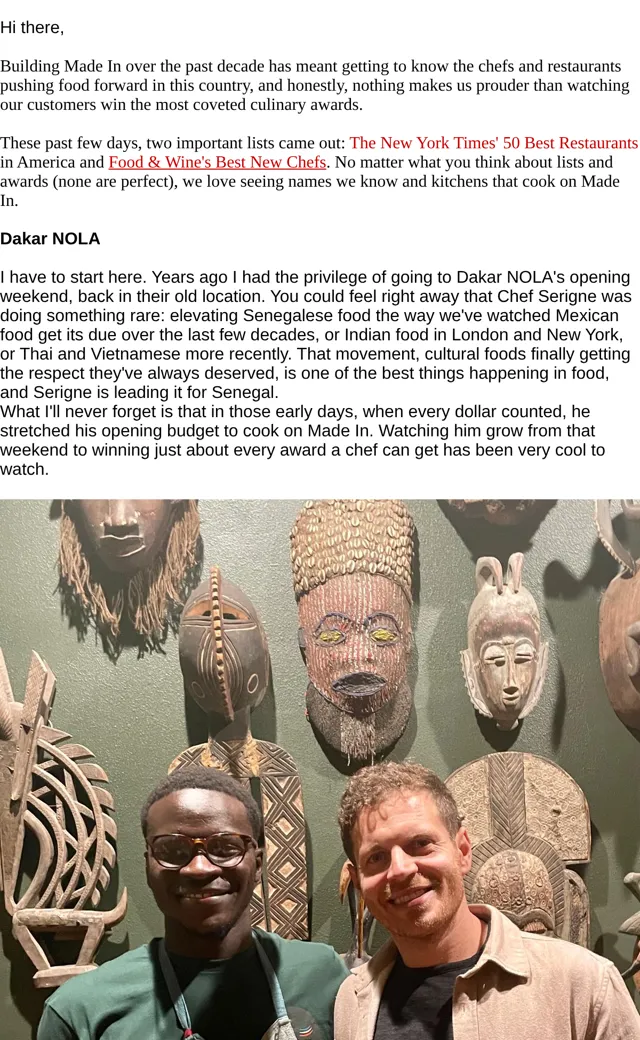Click the paragraph starting "I have to start here"
The width and height of the screenshot is (640, 1040).
(316, 334)
